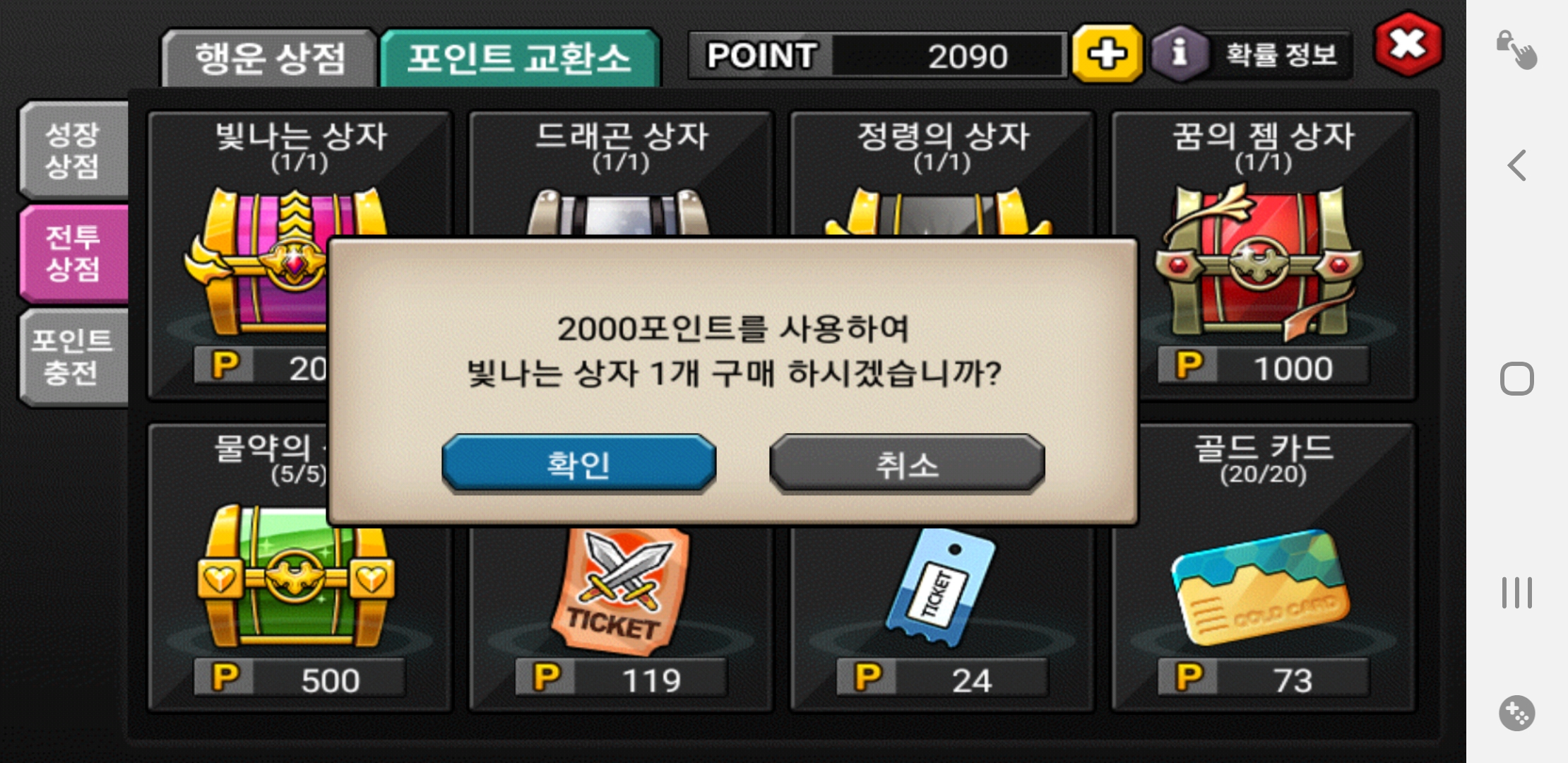Click the POINT balance field showing 2090

(877, 55)
